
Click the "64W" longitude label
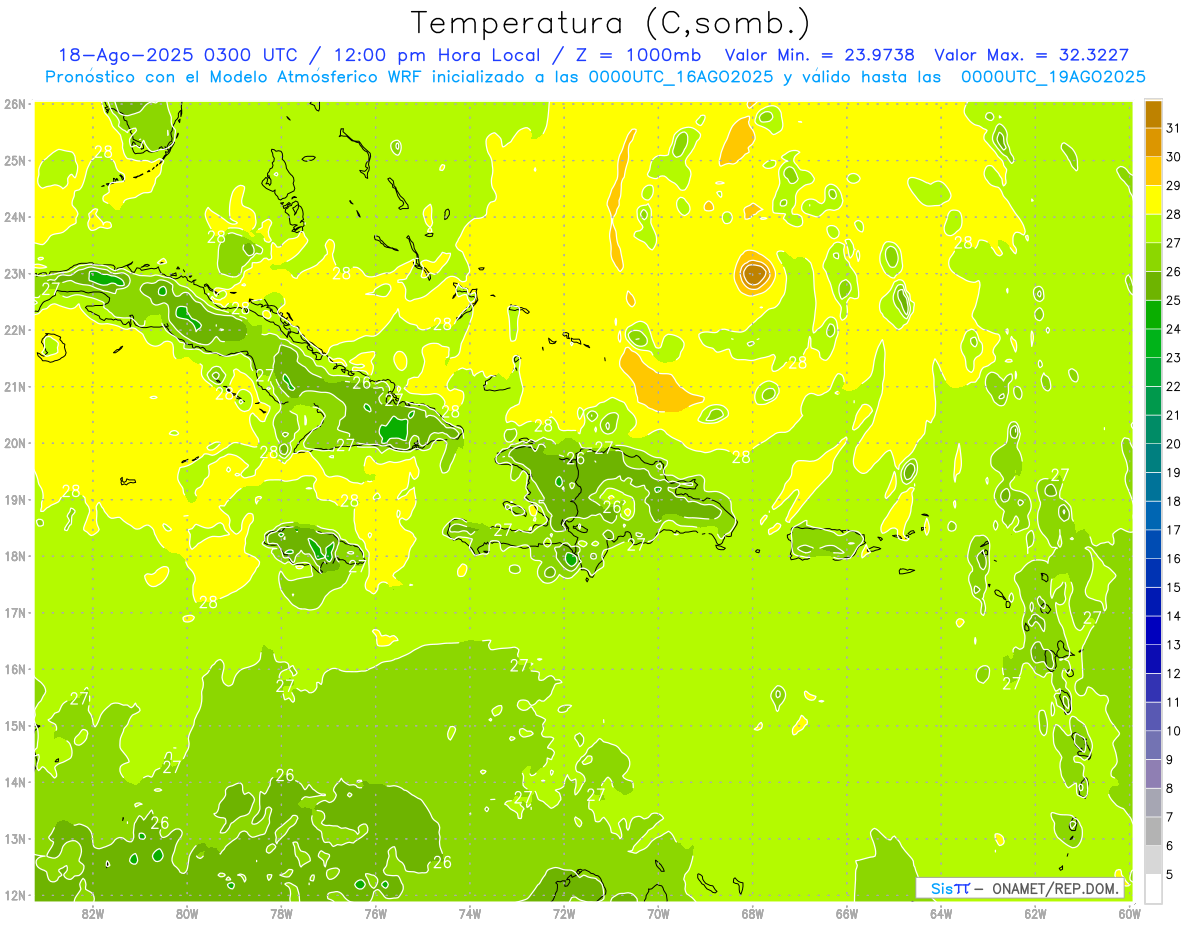[x=941, y=913]
